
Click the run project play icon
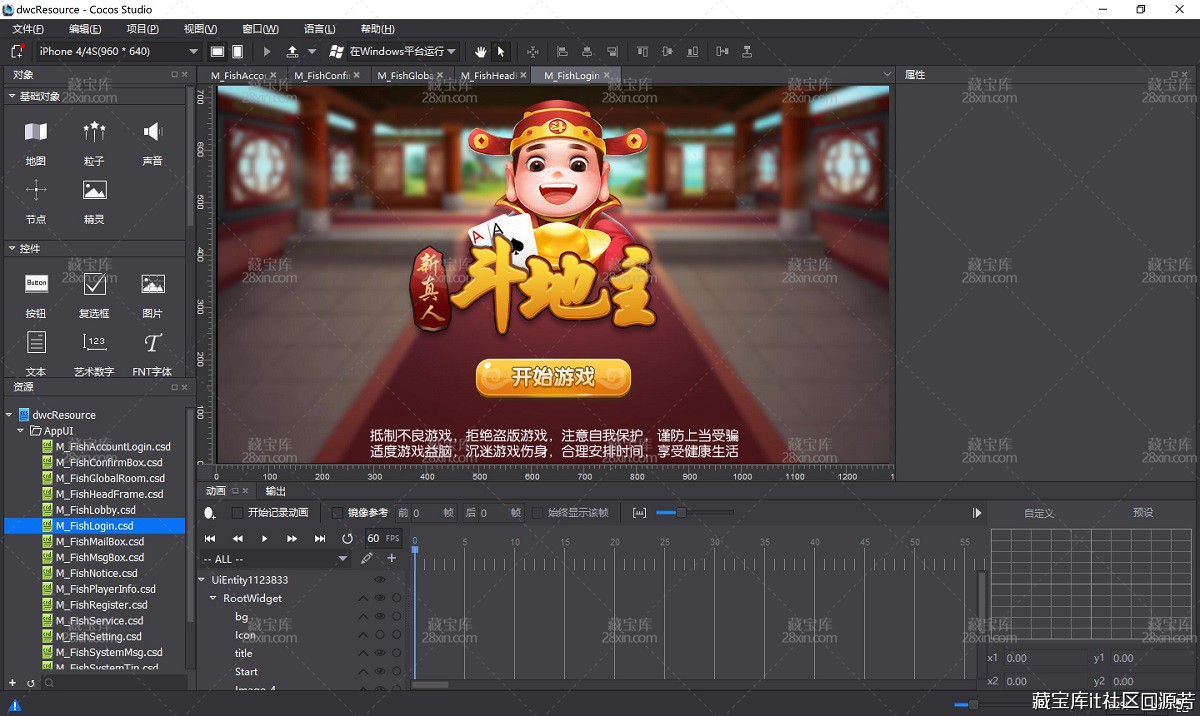tap(267, 51)
